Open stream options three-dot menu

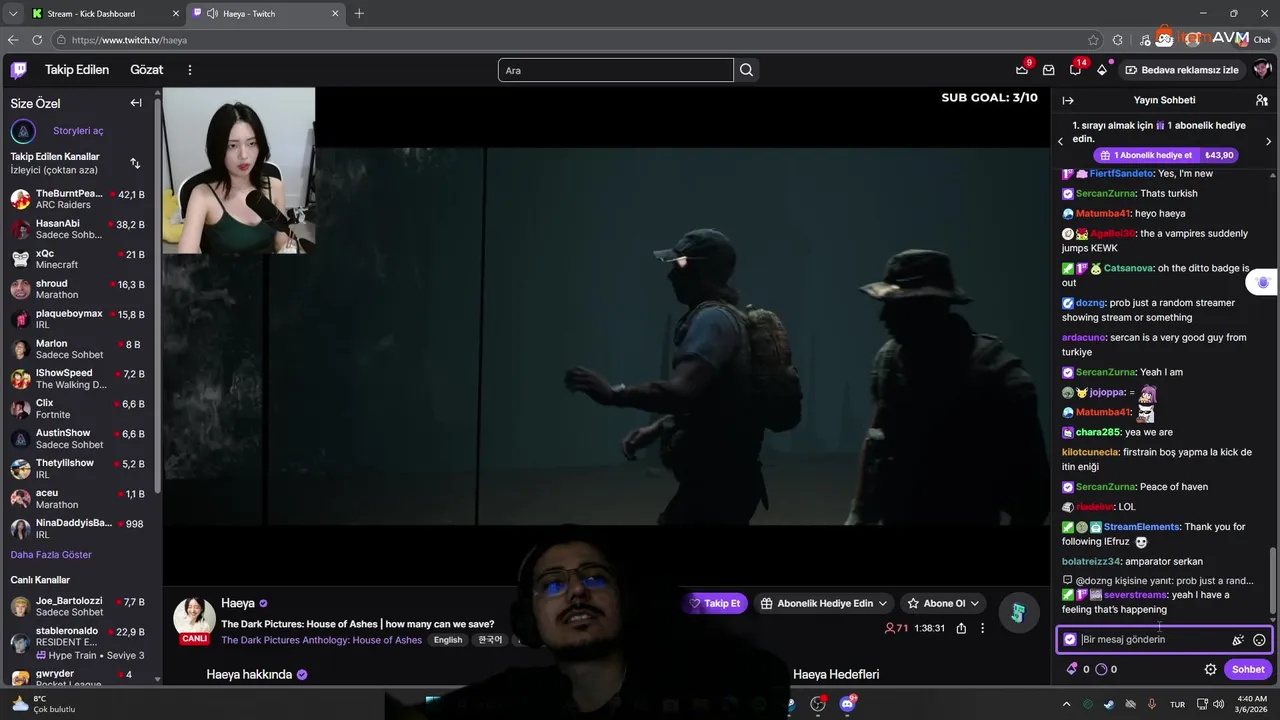[x=982, y=628]
